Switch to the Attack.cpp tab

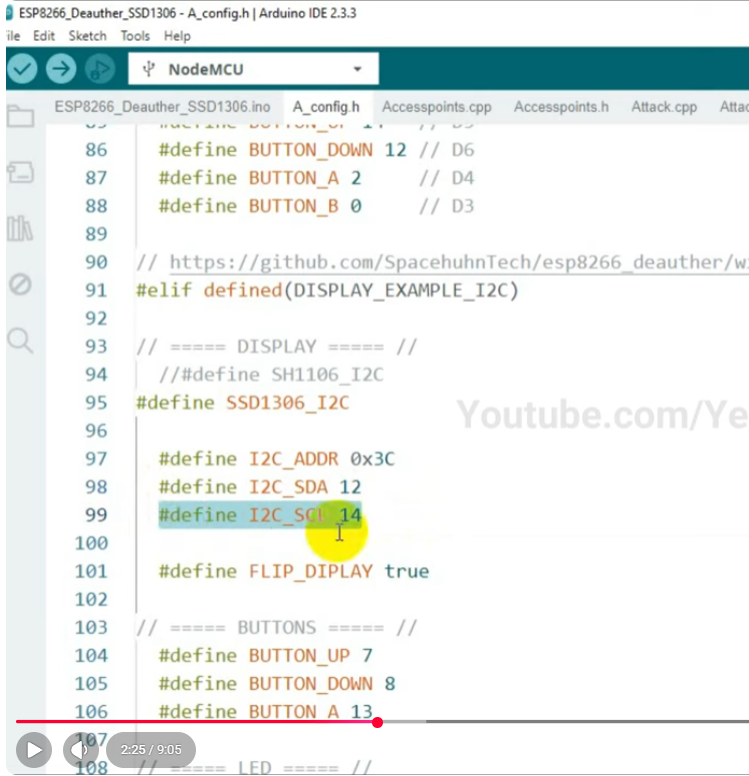point(664,107)
